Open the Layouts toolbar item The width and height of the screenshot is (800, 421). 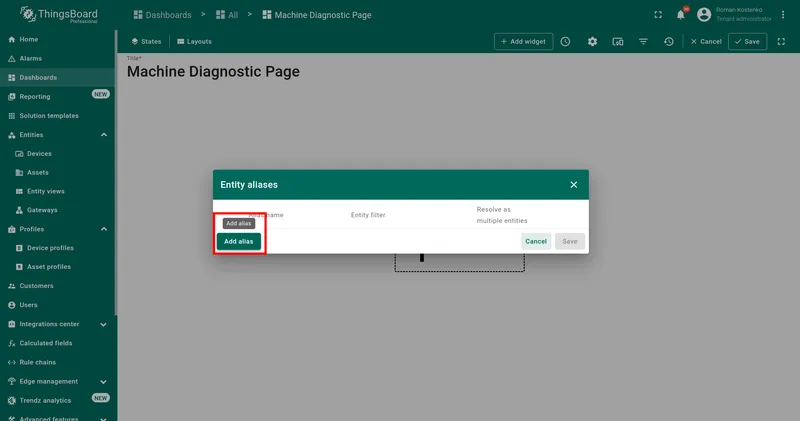194,41
